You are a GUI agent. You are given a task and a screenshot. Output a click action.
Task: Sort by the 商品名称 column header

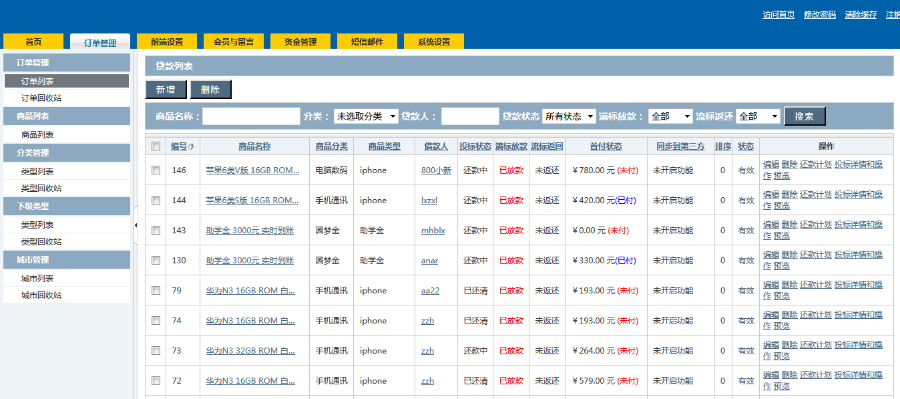coord(254,146)
